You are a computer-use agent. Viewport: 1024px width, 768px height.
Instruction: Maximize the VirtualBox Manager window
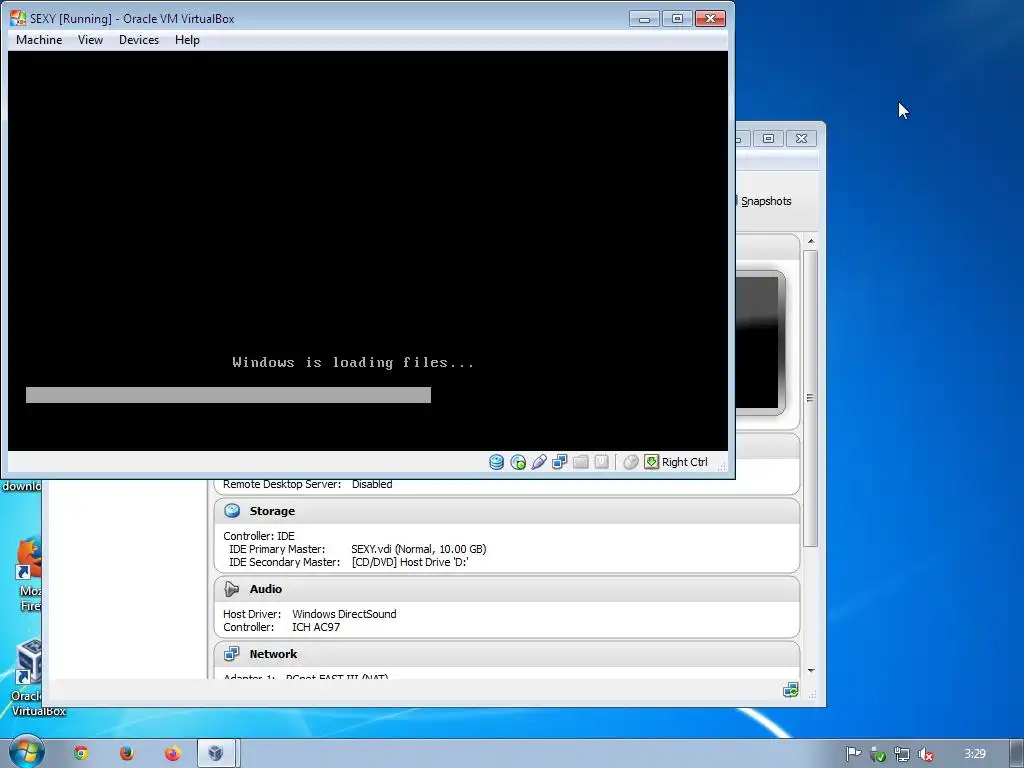(x=769, y=138)
